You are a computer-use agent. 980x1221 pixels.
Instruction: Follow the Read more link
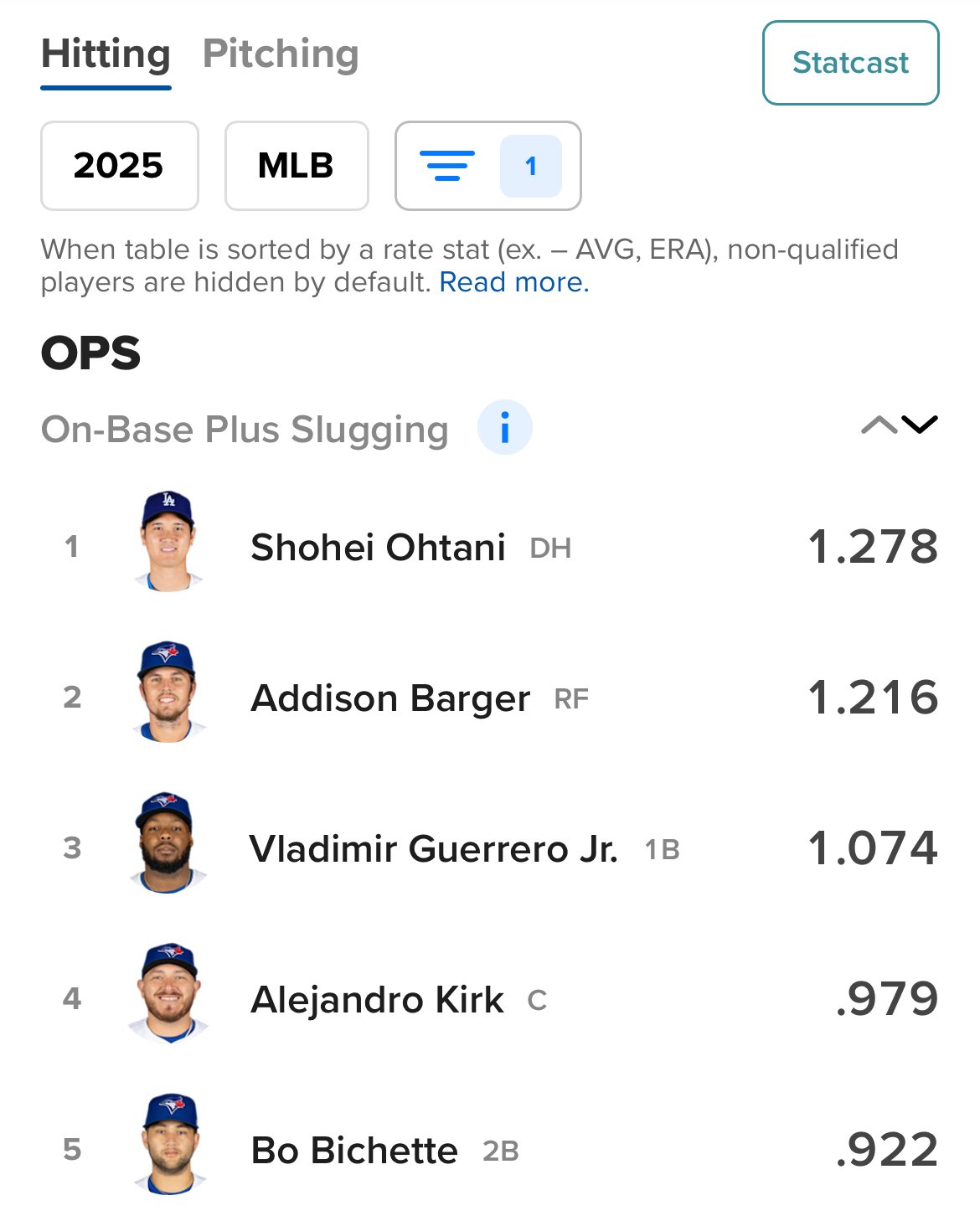coord(513,282)
